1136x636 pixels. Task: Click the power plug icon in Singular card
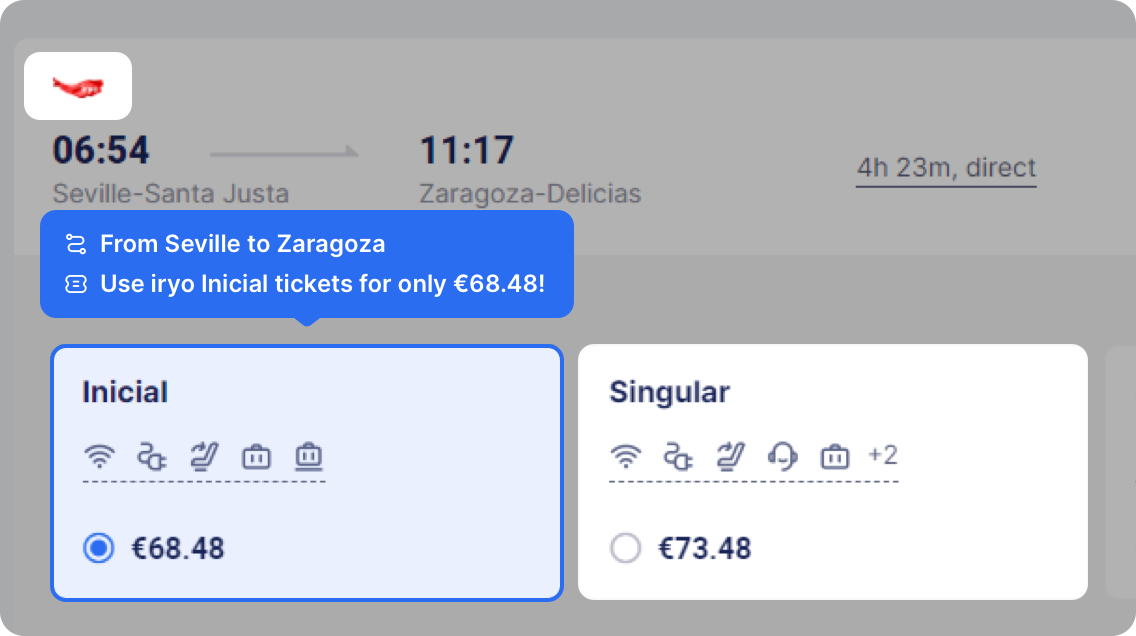[678, 457]
